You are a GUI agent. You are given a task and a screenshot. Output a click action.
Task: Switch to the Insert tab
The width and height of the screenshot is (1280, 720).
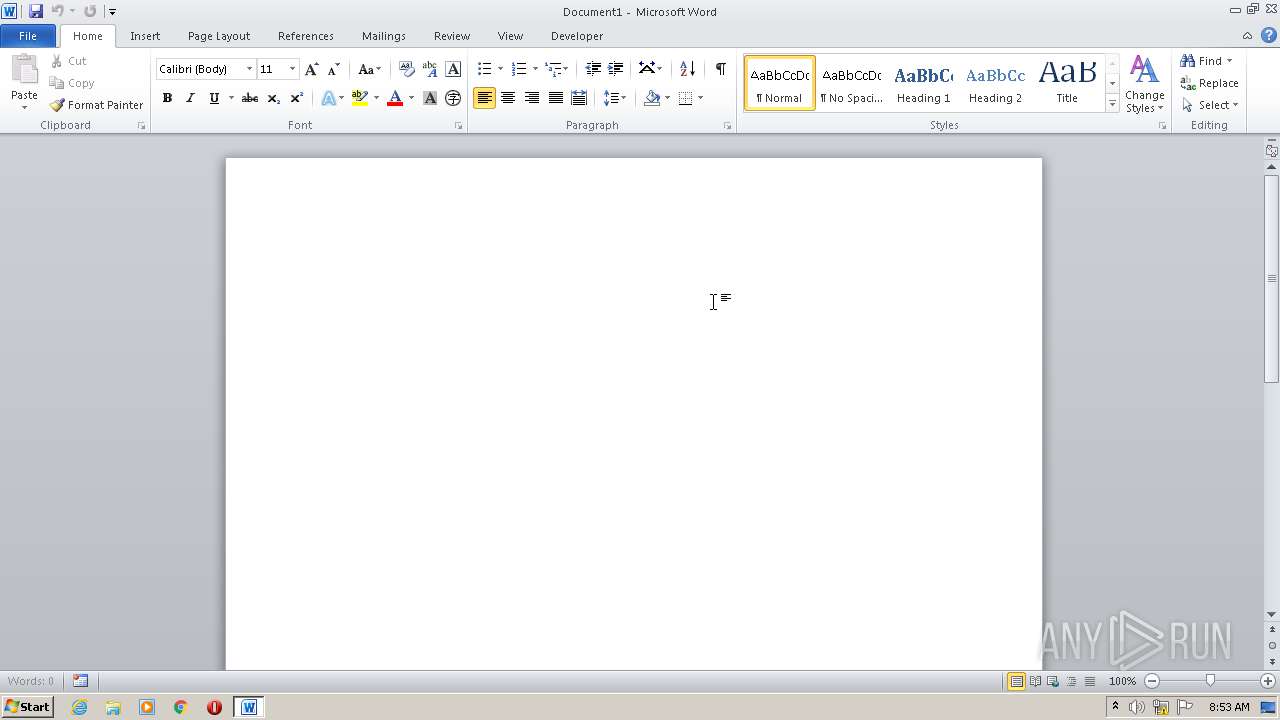click(x=145, y=36)
